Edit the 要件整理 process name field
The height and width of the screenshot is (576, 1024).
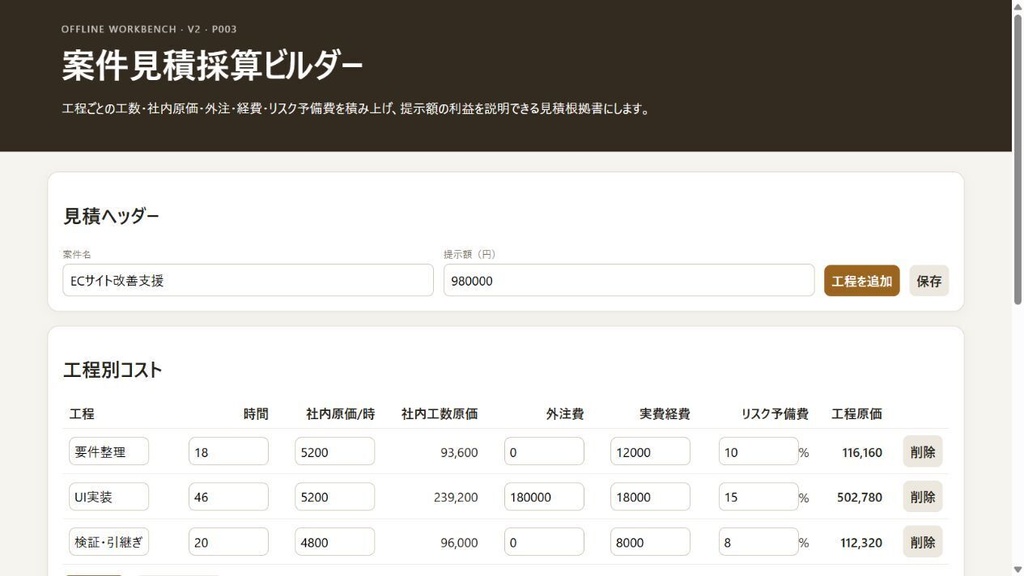109,451
